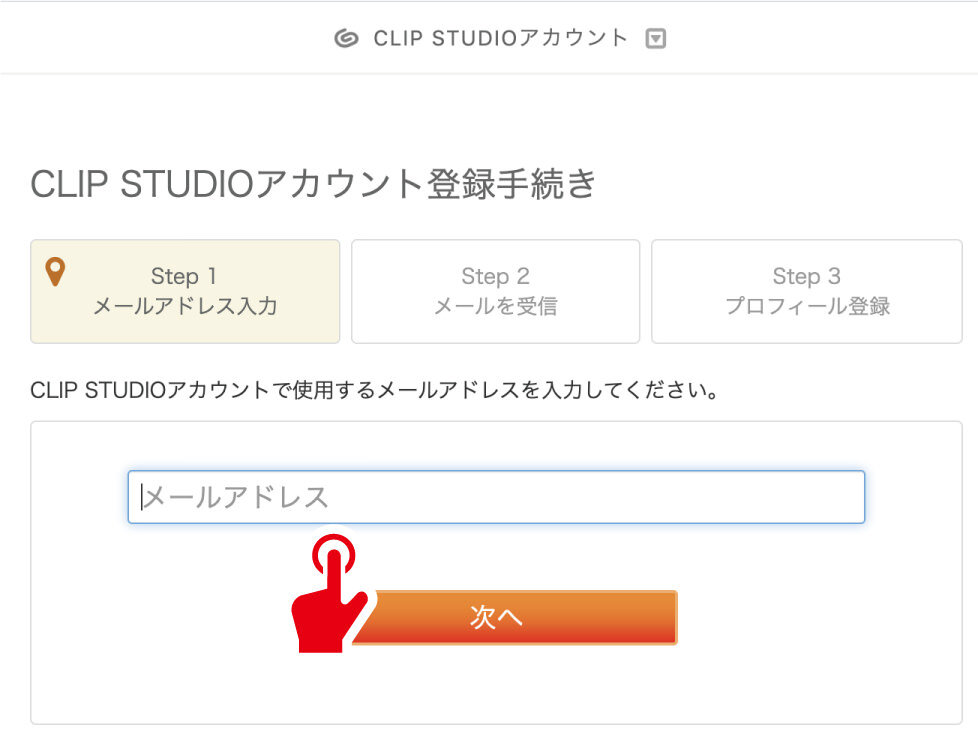This screenshot has height=750, width=978.
Task: Click the メールを受信 caption
Action: (x=495, y=306)
